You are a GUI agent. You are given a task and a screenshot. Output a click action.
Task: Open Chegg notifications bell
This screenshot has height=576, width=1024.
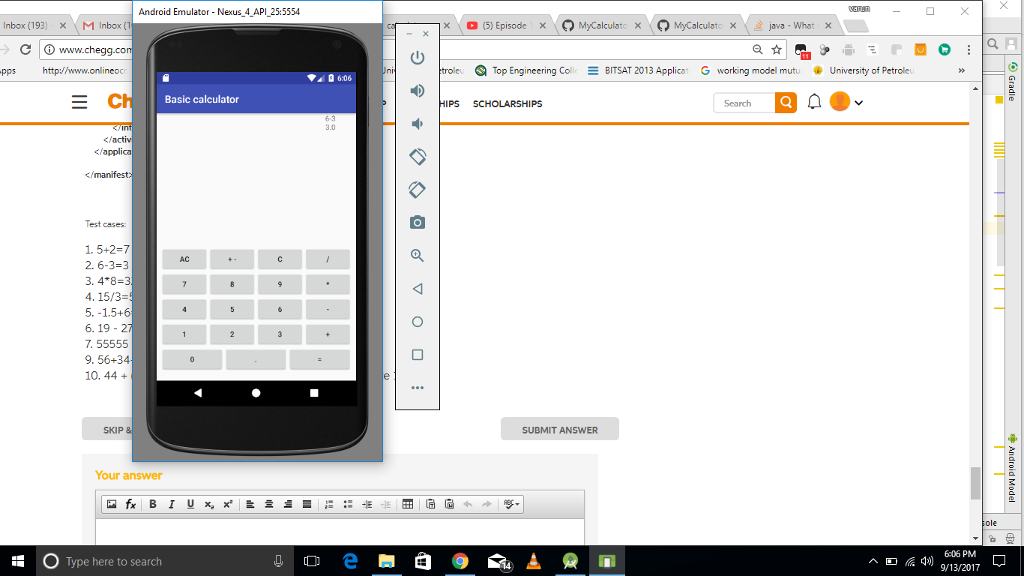tap(814, 102)
